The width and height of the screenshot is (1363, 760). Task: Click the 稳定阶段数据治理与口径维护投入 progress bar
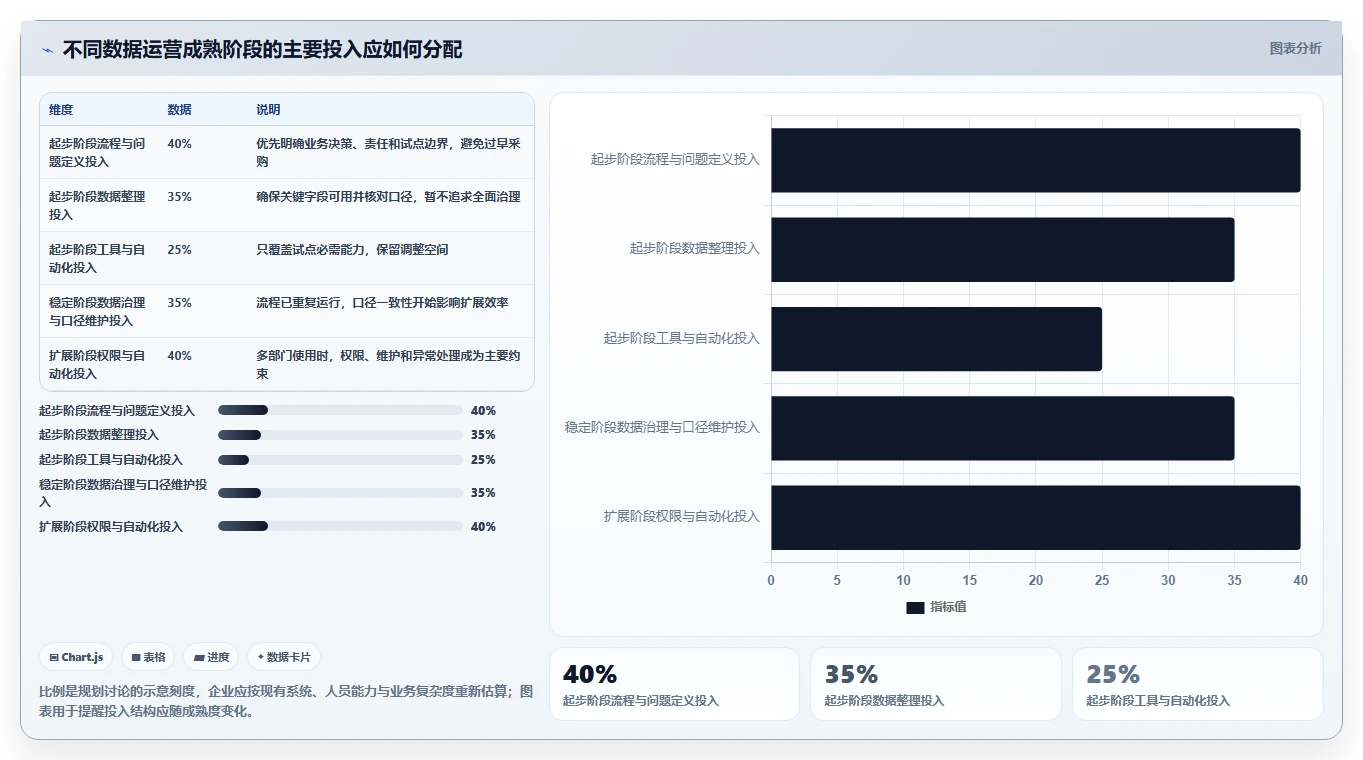pyautogui.click(x=340, y=493)
